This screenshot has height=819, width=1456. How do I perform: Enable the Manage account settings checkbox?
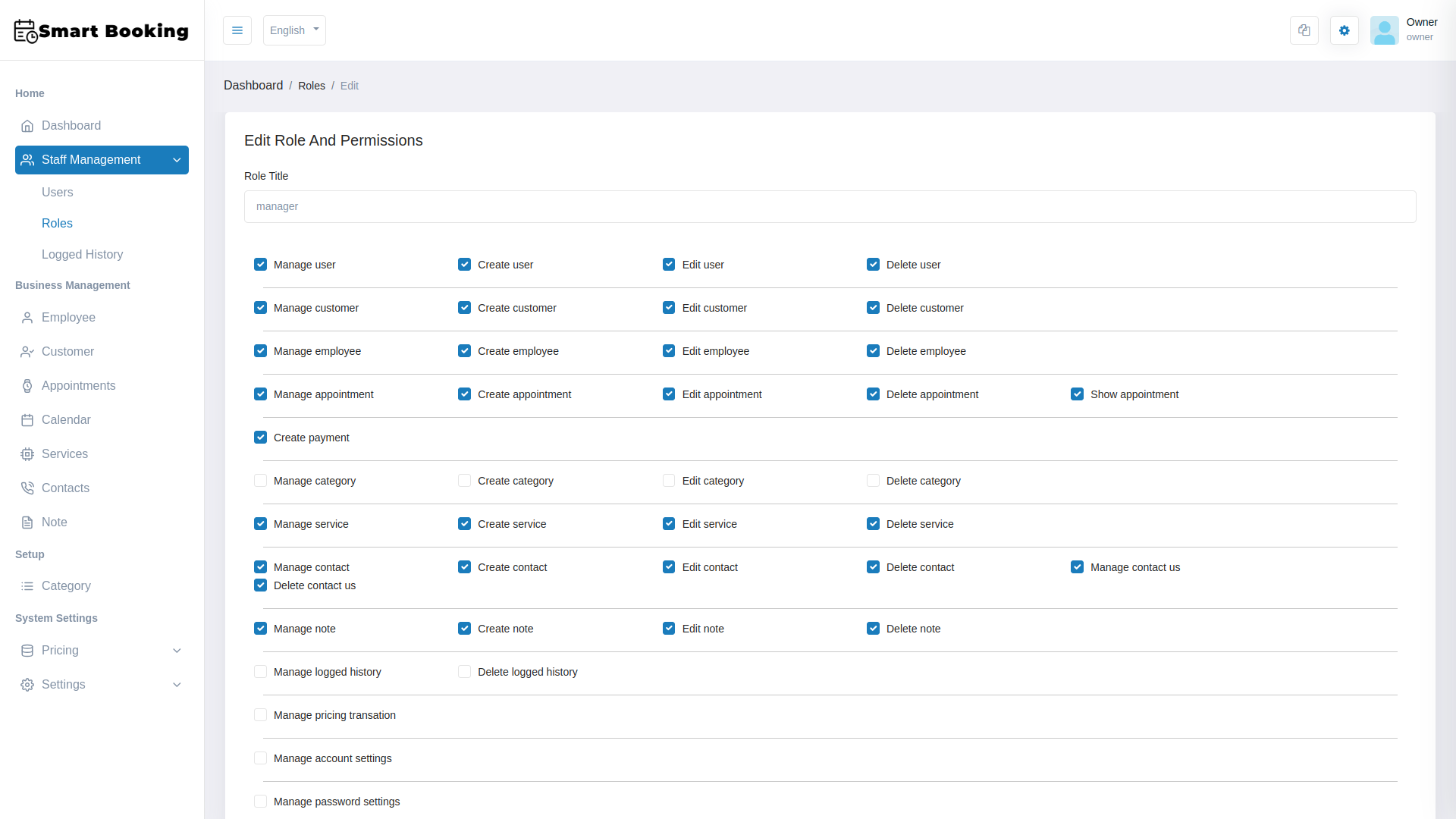click(260, 758)
